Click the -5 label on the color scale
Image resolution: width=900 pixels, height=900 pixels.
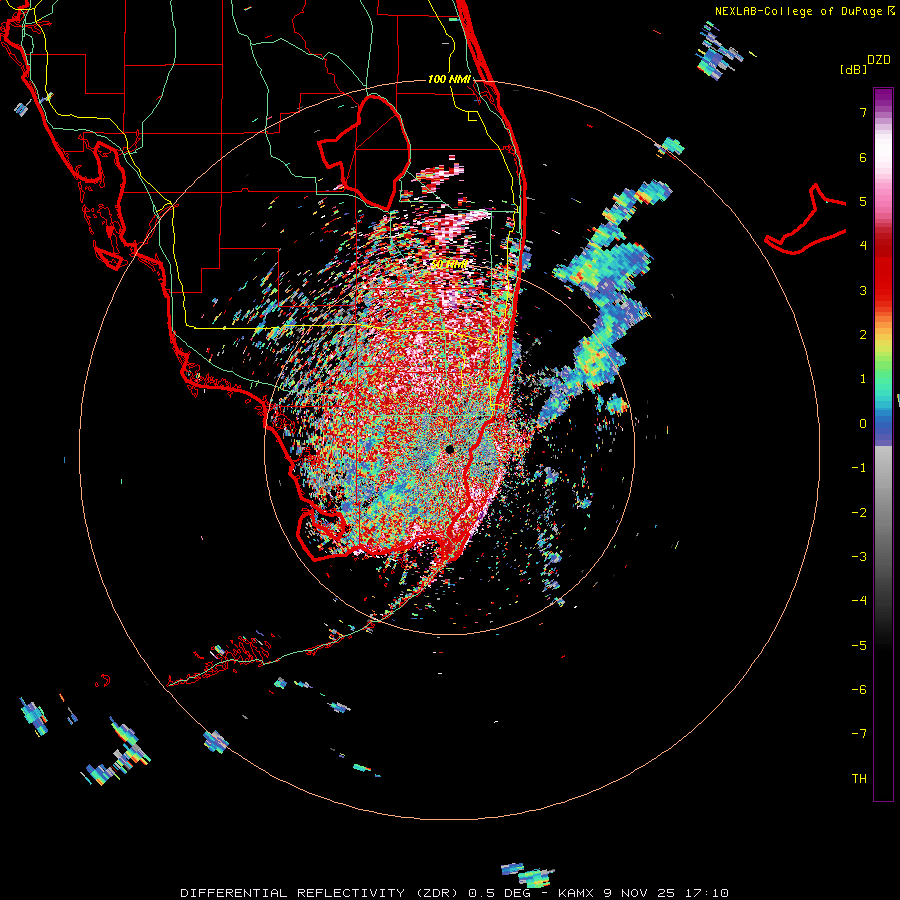[859, 645]
